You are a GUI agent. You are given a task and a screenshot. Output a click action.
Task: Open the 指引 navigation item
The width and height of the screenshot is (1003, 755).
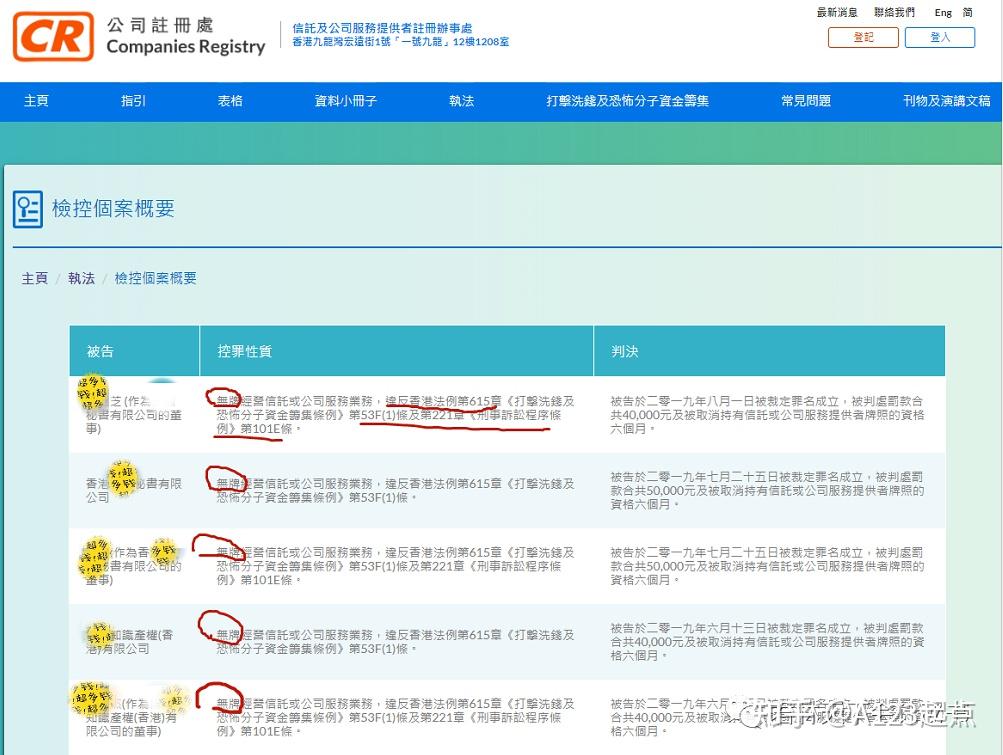(x=132, y=101)
